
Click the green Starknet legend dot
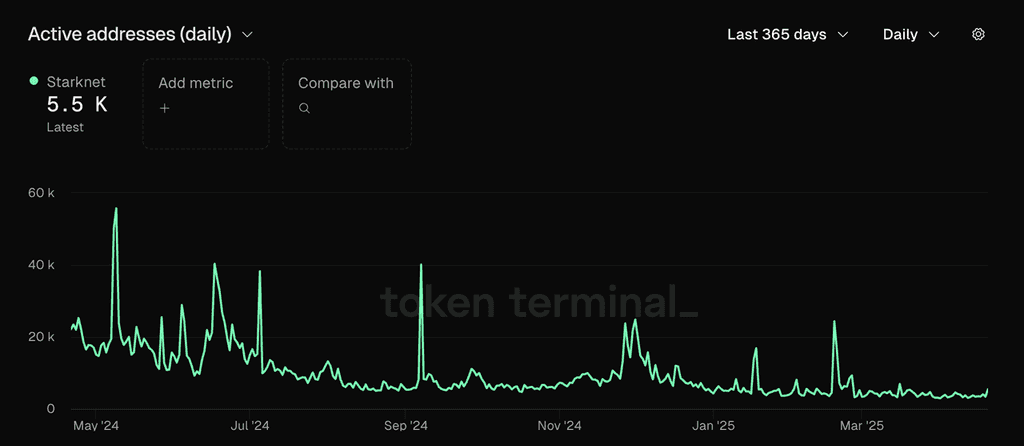[34, 81]
